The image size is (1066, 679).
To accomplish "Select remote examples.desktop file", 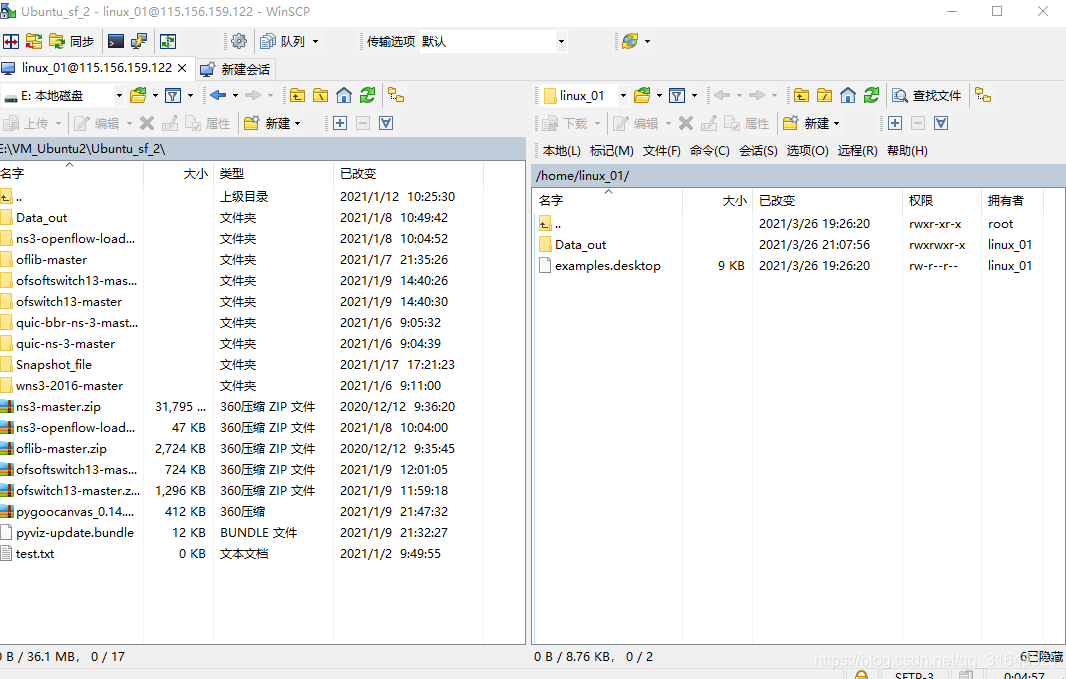I will pos(607,266).
